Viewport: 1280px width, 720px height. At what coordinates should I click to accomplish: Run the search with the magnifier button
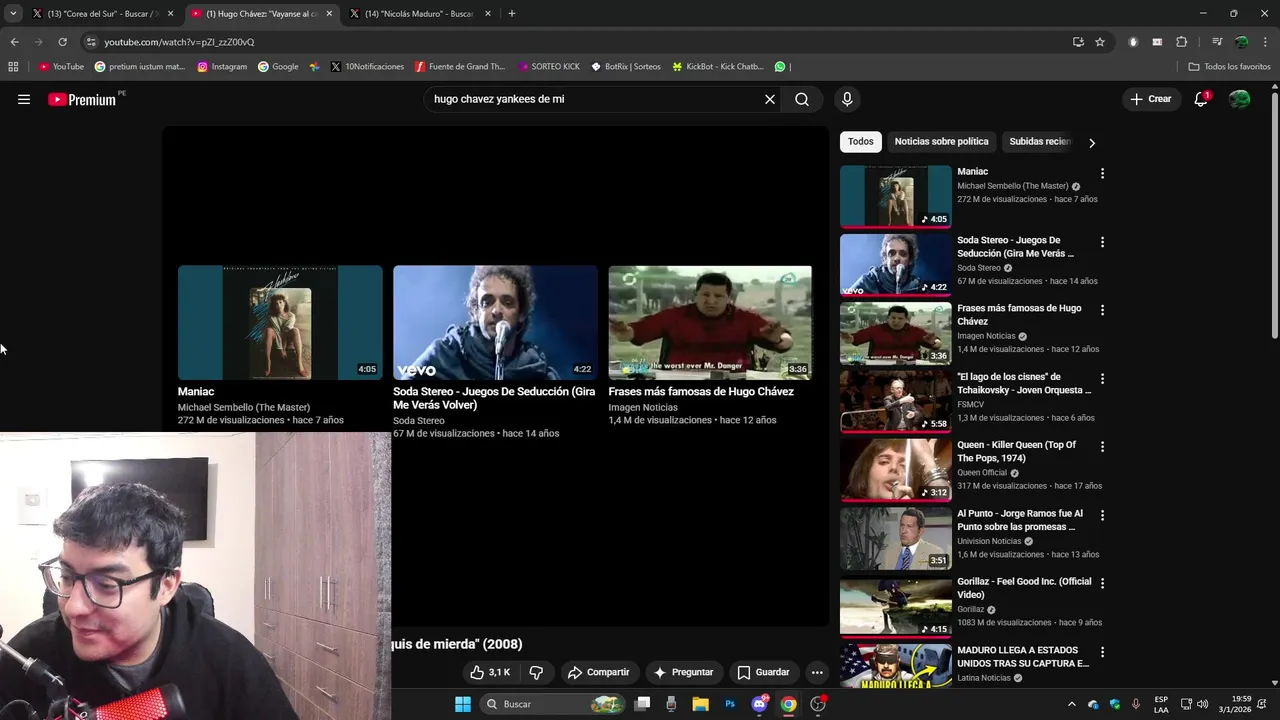(x=802, y=99)
